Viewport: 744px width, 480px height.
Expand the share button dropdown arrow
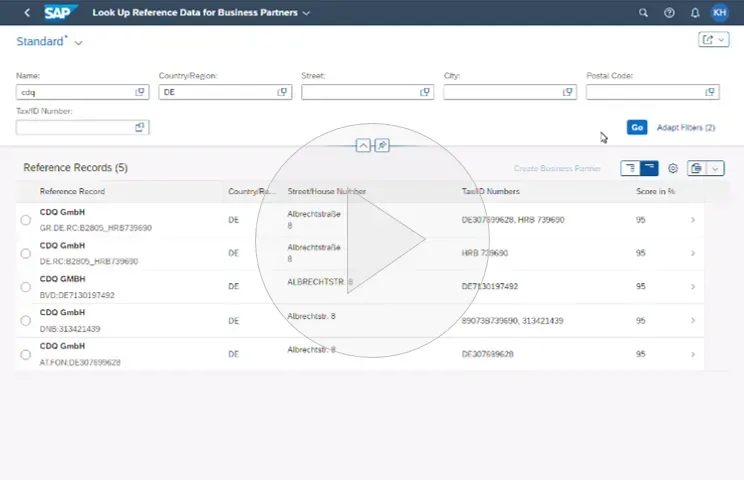pyautogui.click(x=721, y=40)
